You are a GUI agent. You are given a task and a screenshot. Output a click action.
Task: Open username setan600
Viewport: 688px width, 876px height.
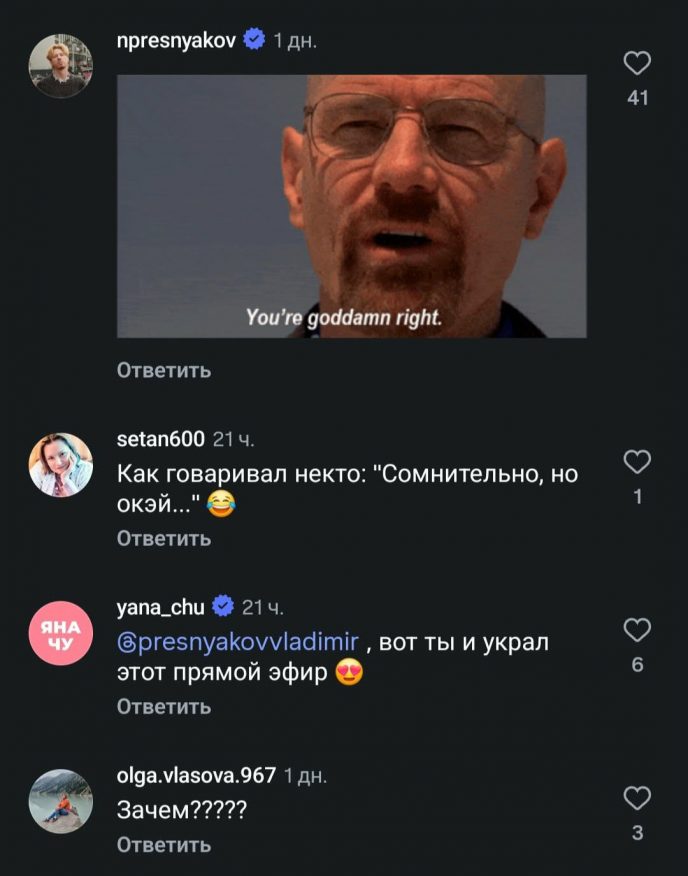click(161, 439)
